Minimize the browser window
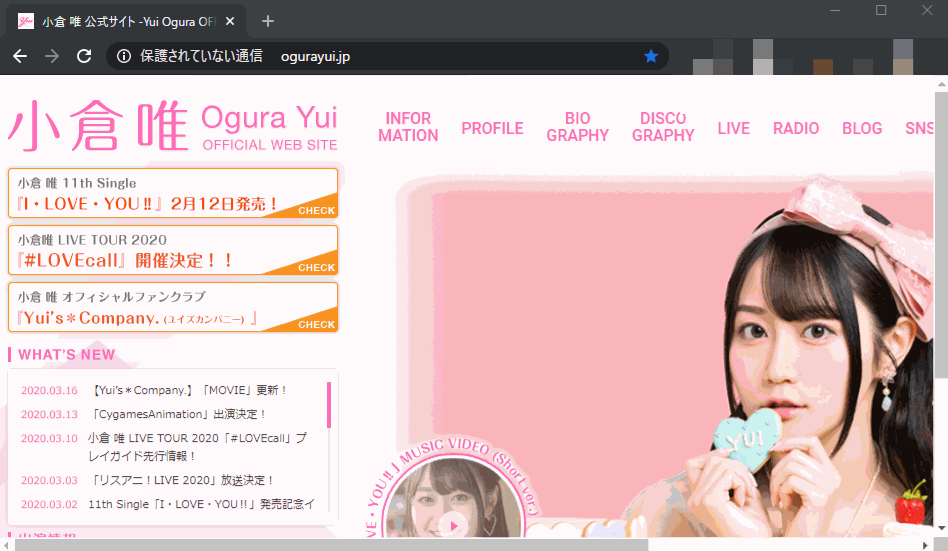 [836, 10]
